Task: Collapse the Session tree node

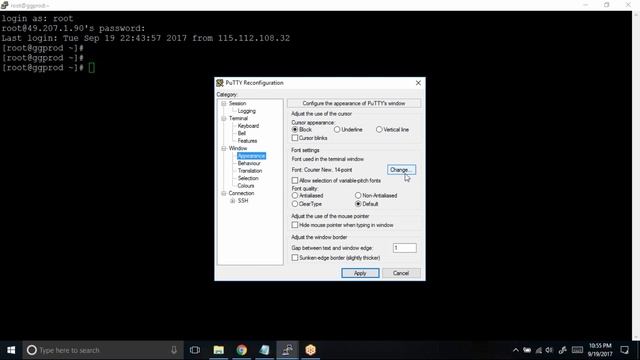Action: 224,103
